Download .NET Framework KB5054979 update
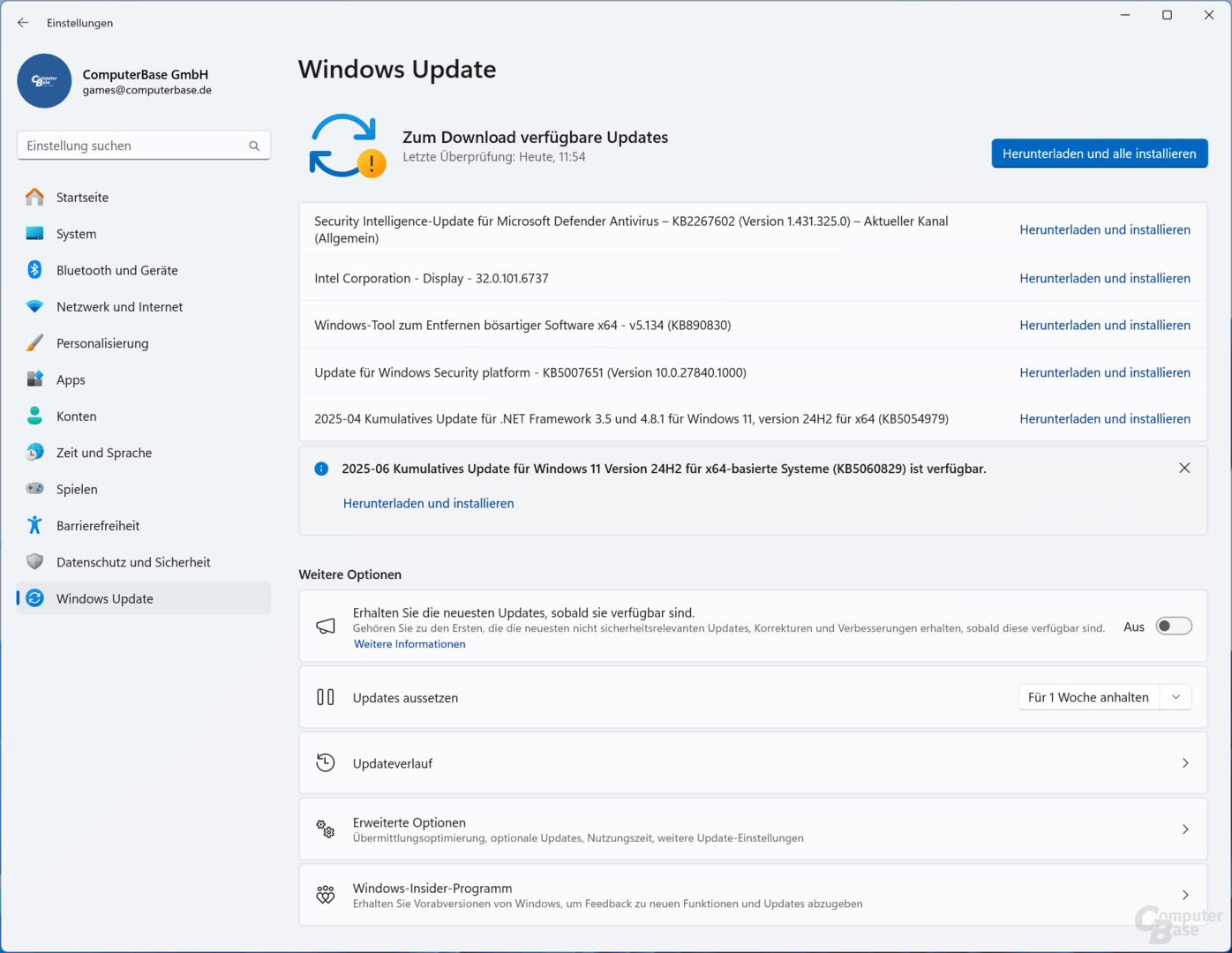The width and height of the screenshot is (1232, 953). pos(1105,418)
